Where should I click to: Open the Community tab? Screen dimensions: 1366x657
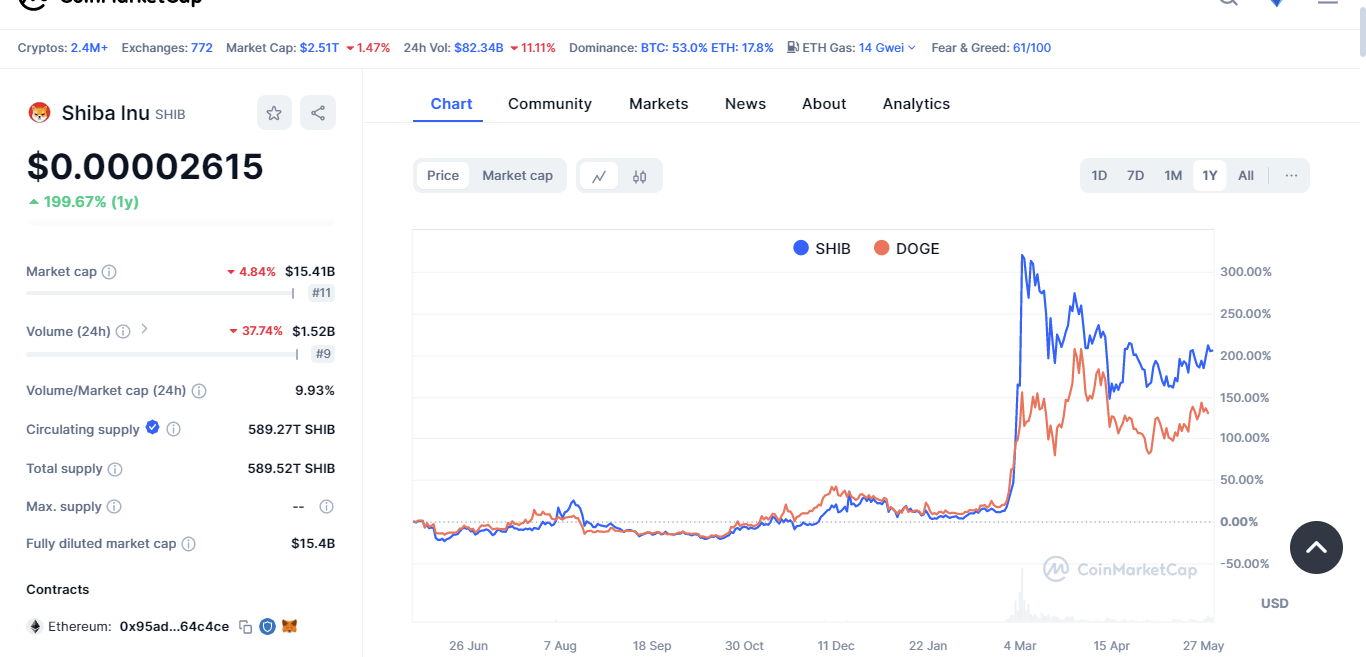click(x=550, y=104)
